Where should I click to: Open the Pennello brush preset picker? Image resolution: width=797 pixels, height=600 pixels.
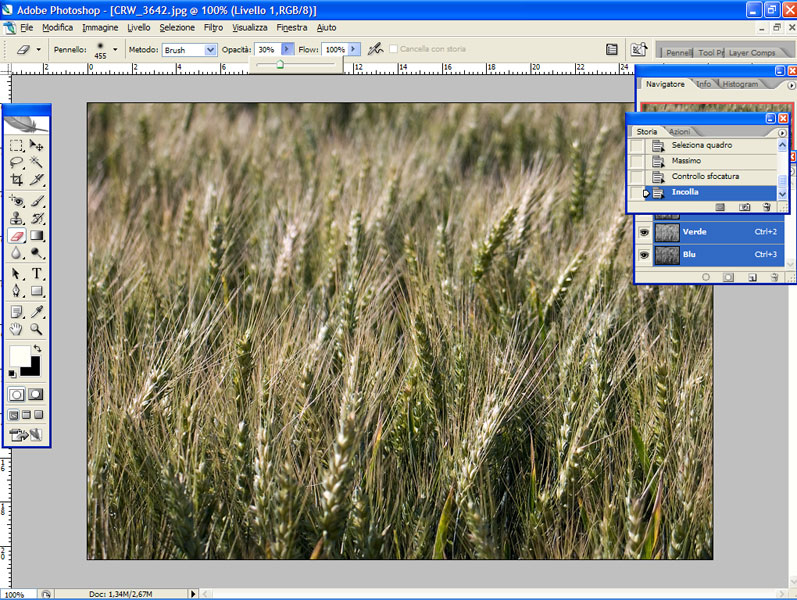[x=115, y=49]
